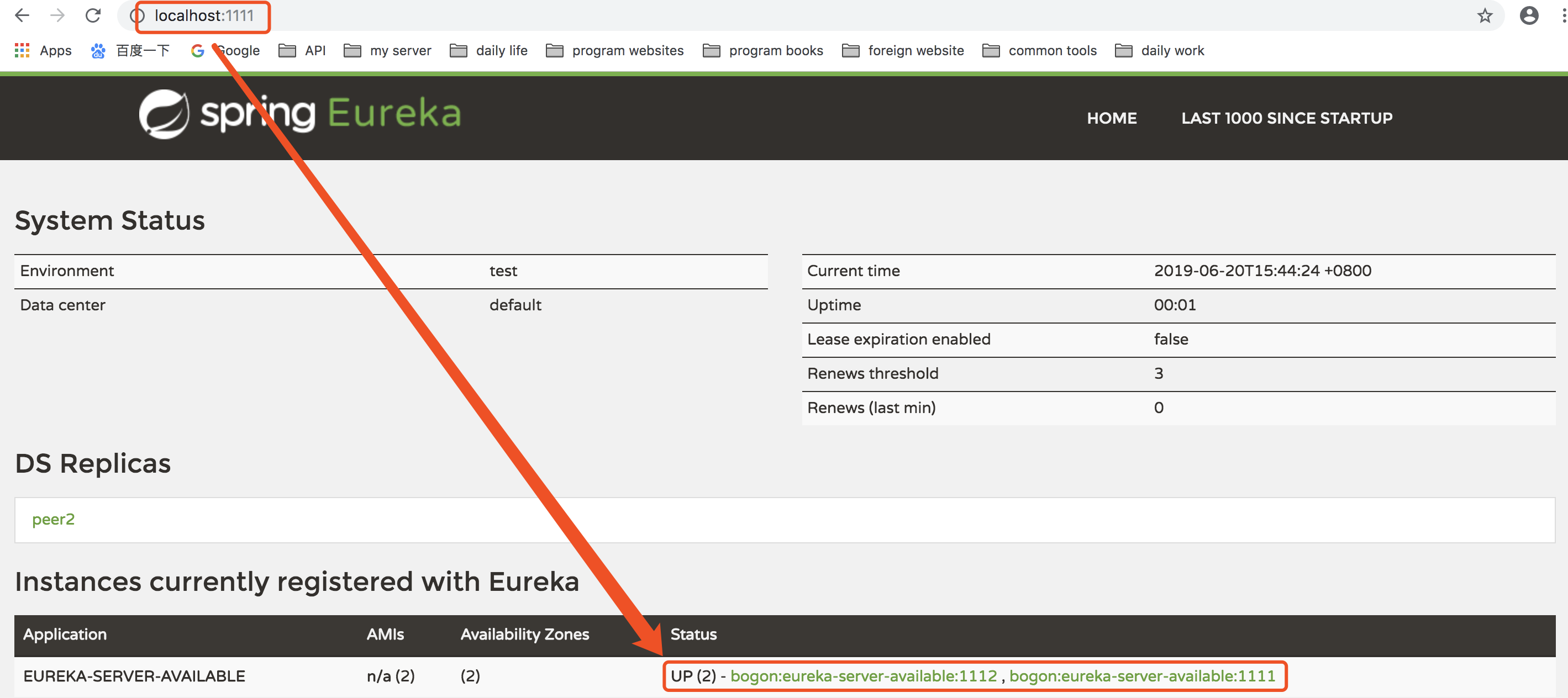Expand the 'my server' bookmarks folder

(x=400, y=50)
